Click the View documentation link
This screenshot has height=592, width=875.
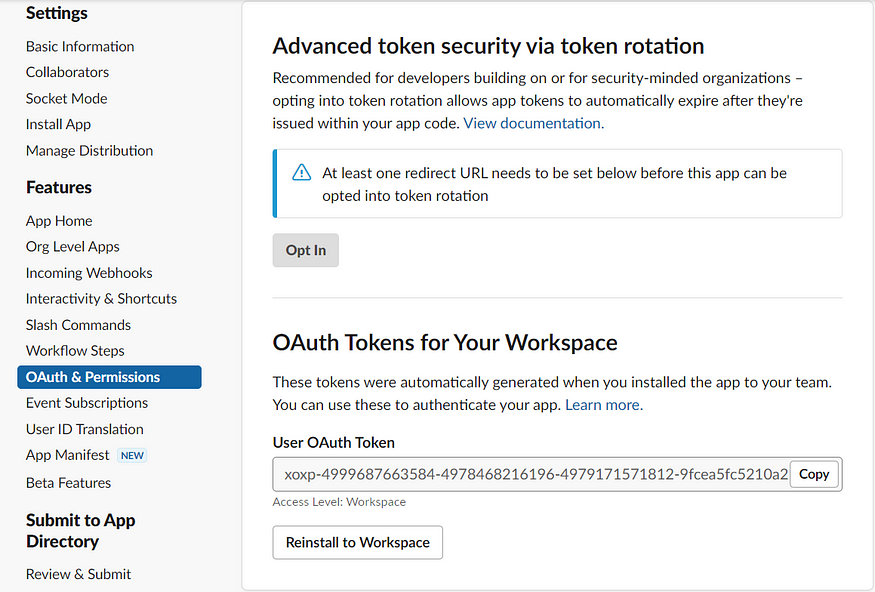click(533, 123)
